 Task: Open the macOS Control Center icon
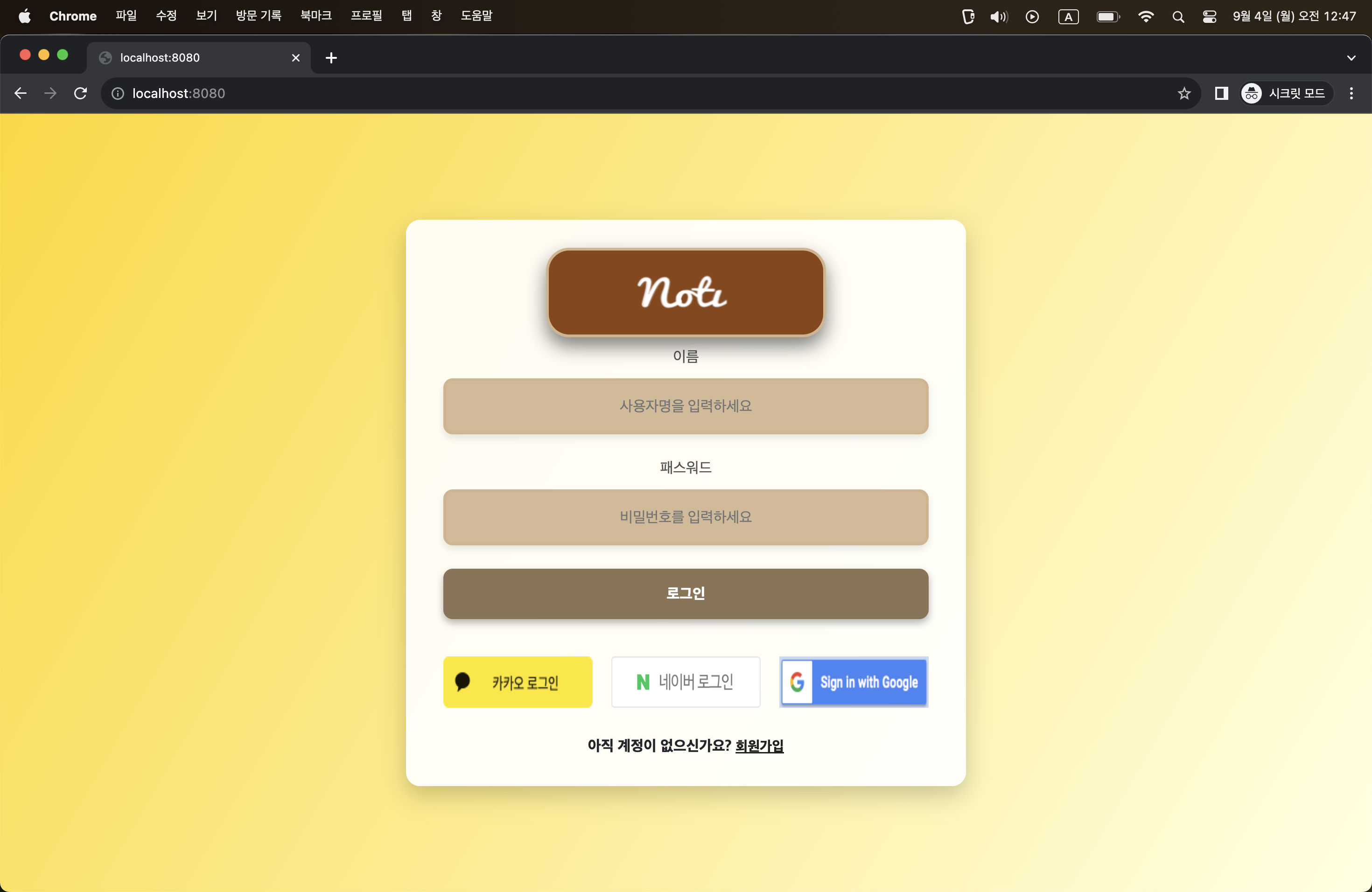1210,17
